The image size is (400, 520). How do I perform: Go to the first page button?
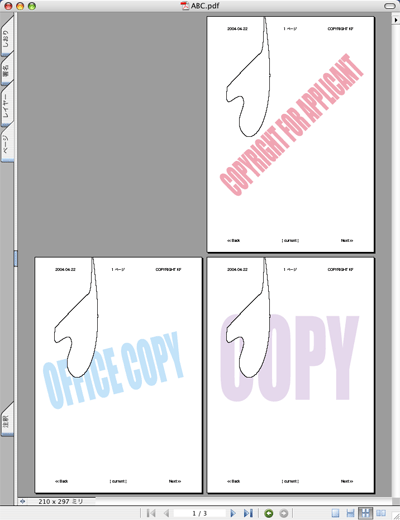151,513
